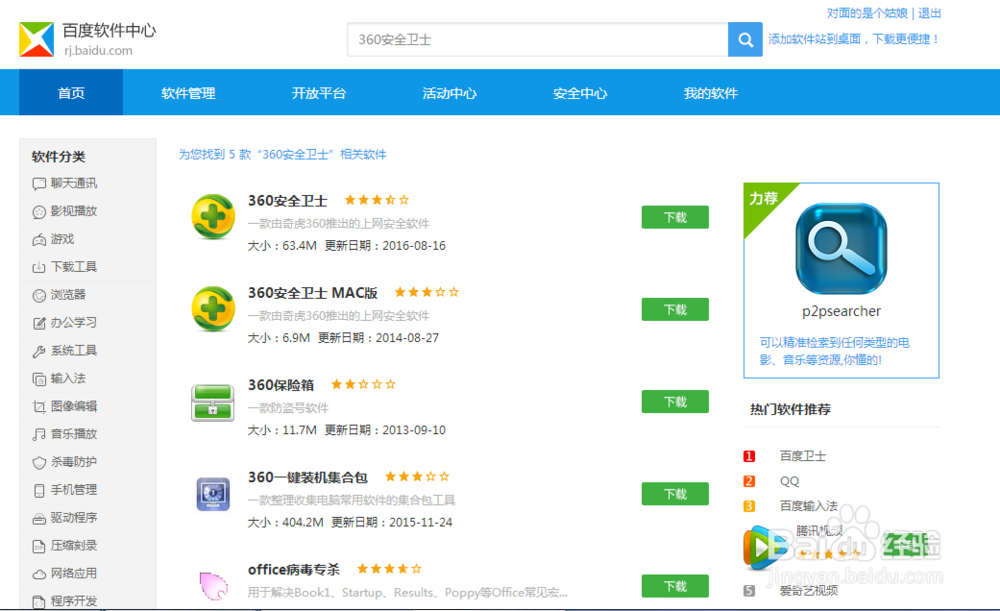Open the 软件管理 tab

pyautogui.click(x=188, y=93)
